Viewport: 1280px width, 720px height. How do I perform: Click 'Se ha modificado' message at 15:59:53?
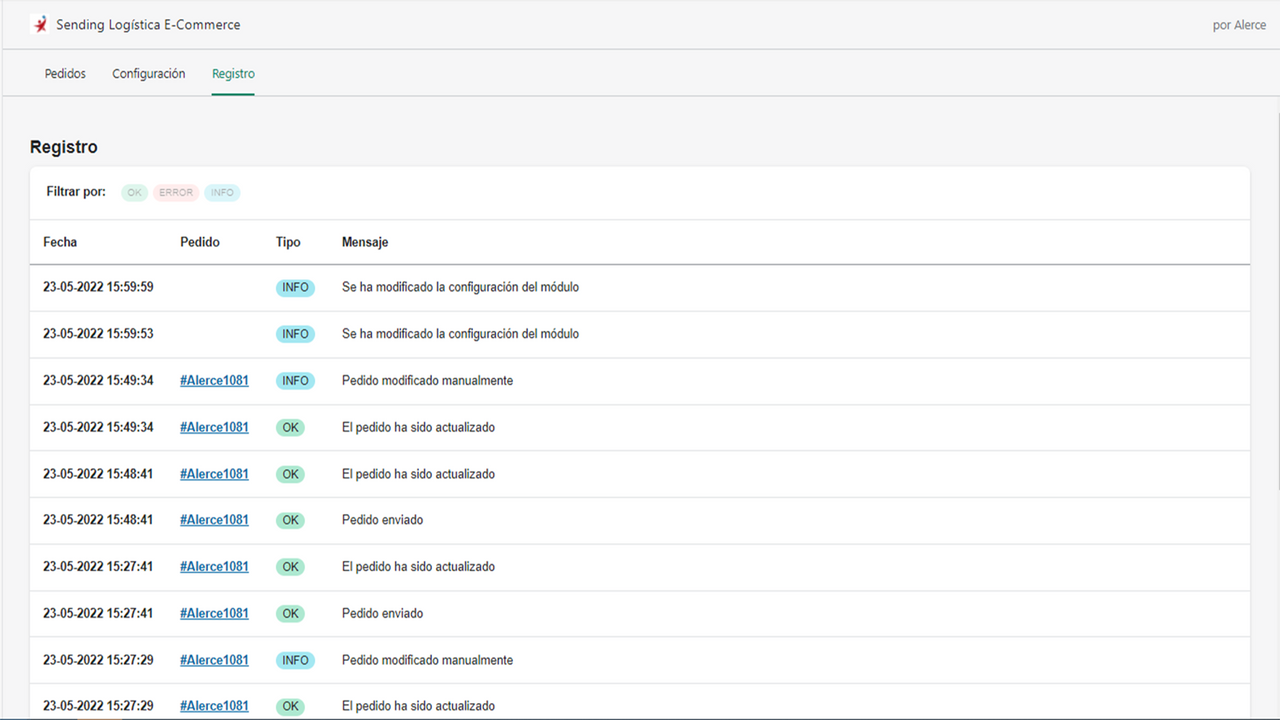pyautogui.click(x=460, y=334)
